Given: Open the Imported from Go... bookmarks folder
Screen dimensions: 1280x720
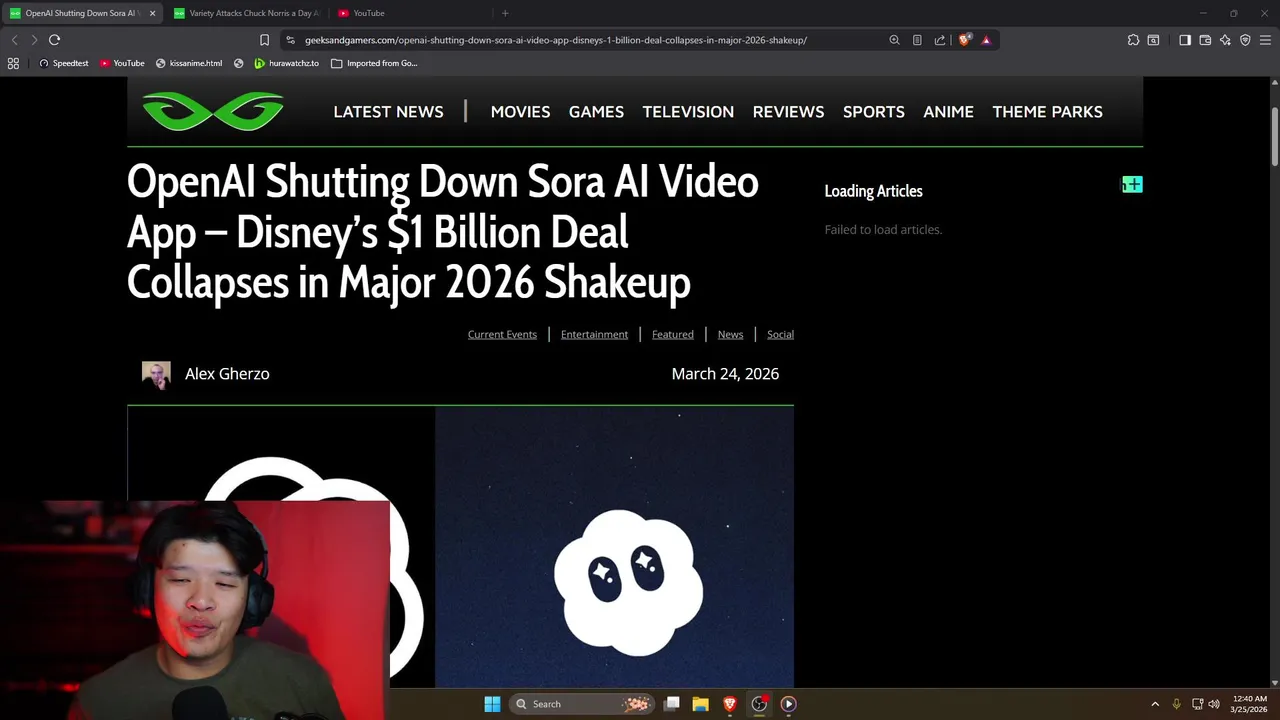Looking at the screenshot, I should tap(374, 63).
